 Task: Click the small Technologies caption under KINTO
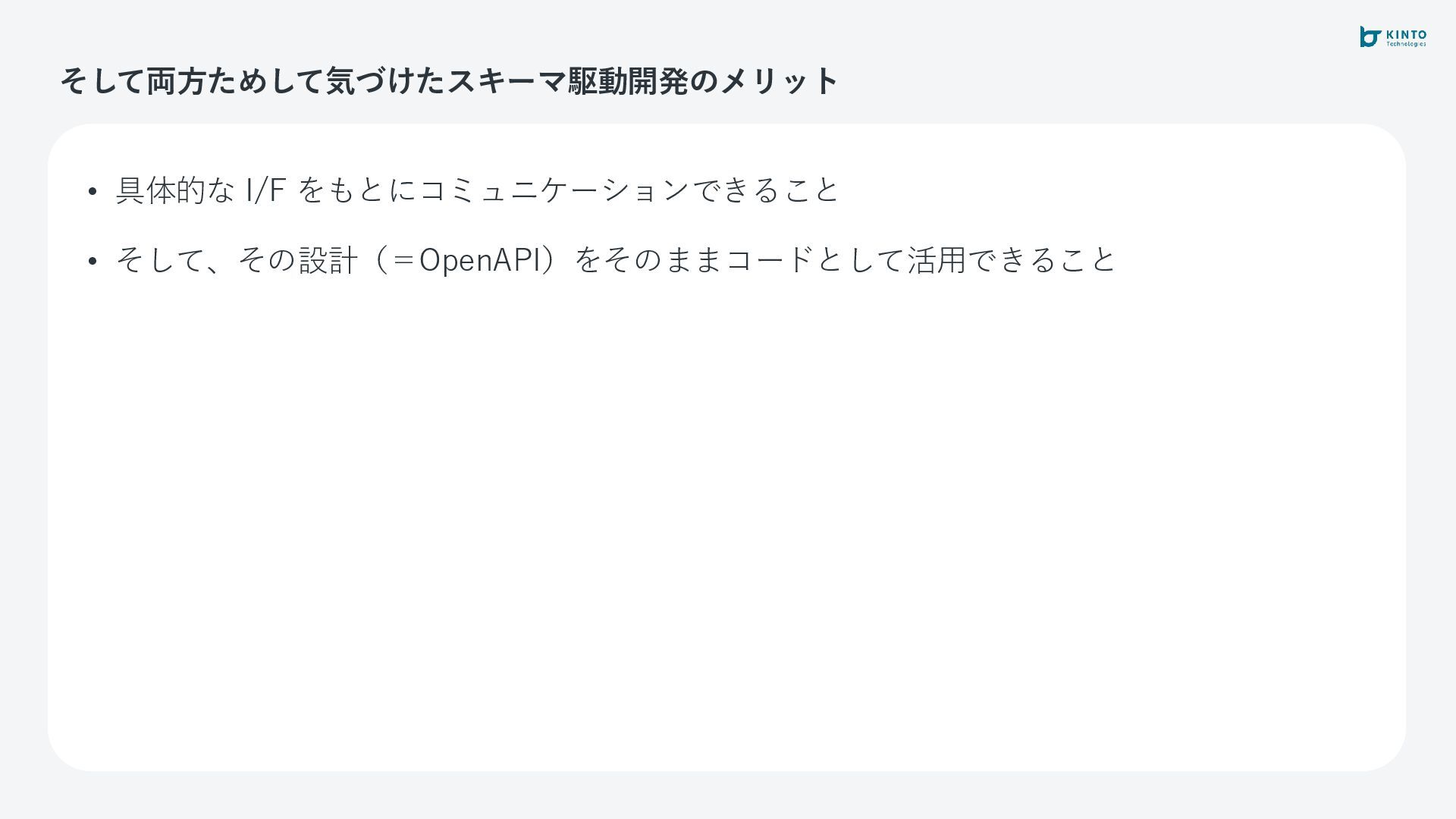click(x=1406, y=44)
